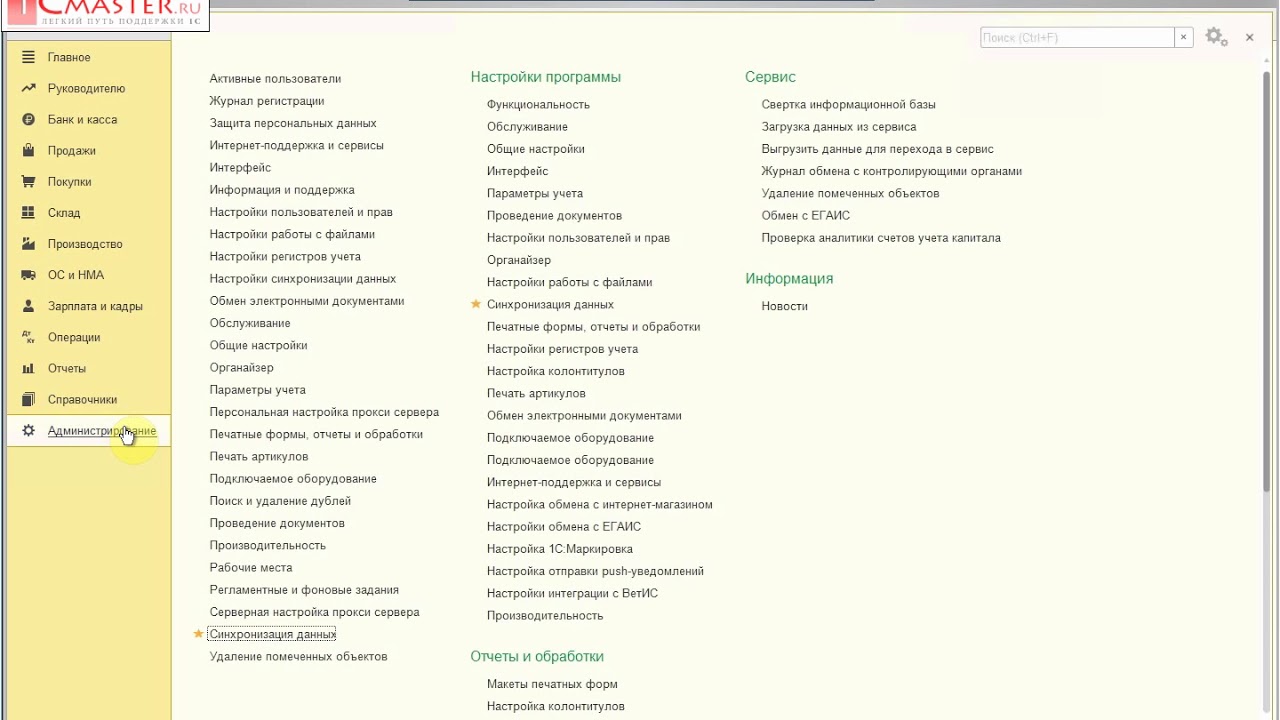Image resolution: width=1280 pixels, height=720 pixels.
Task: Click the Отчеты и обработки section heading
Action: point(537,657)
